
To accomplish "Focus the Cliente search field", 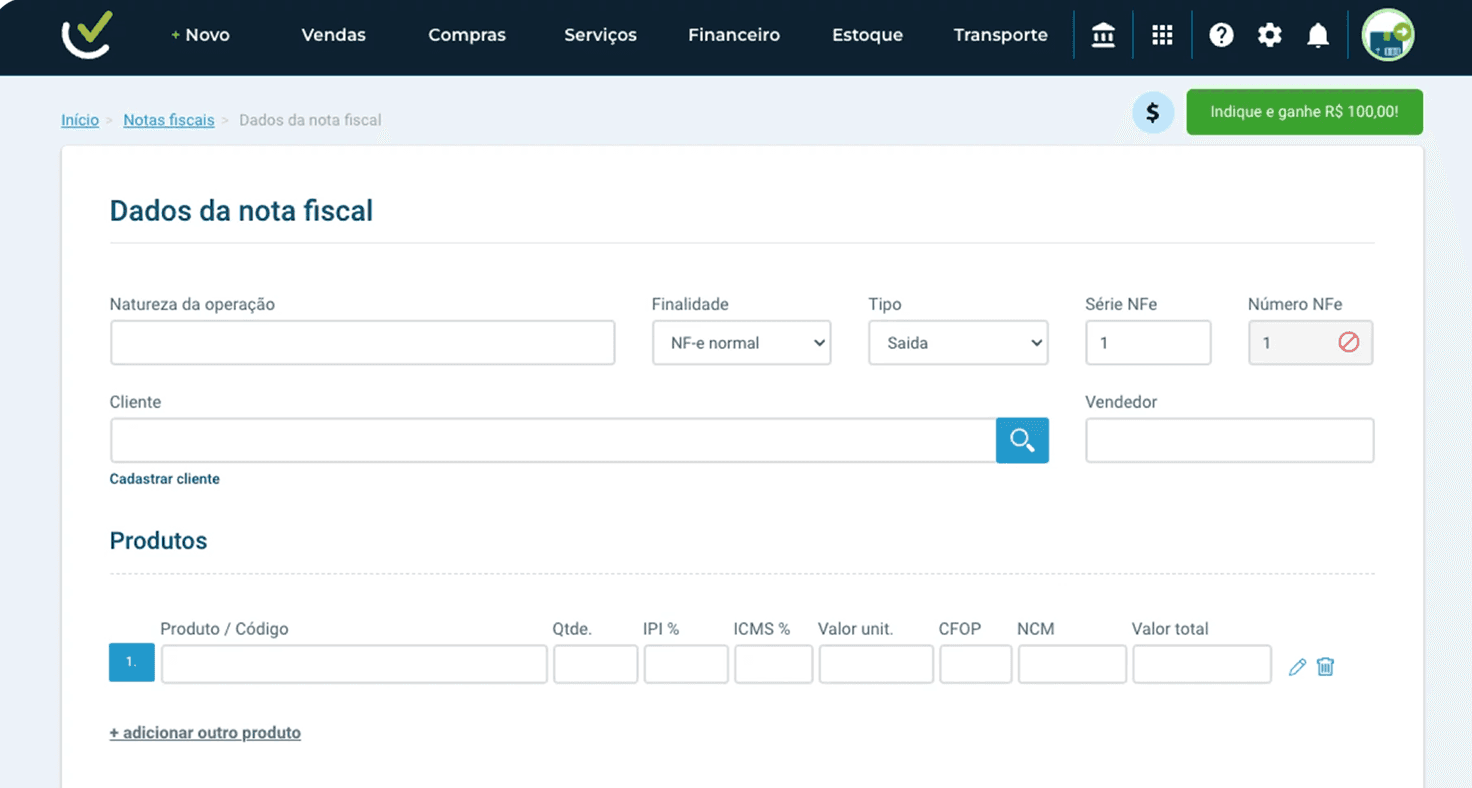I will [x=553, y=440].
